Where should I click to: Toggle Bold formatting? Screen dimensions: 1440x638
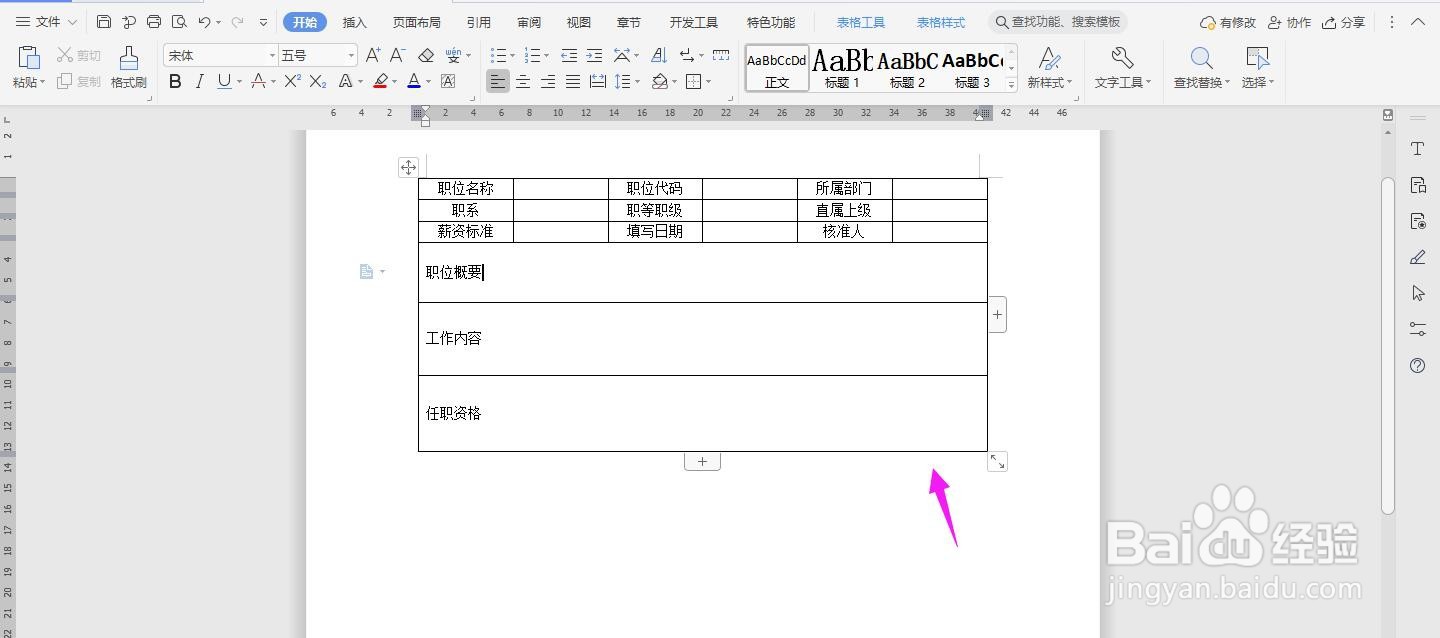tap(175, 82)
